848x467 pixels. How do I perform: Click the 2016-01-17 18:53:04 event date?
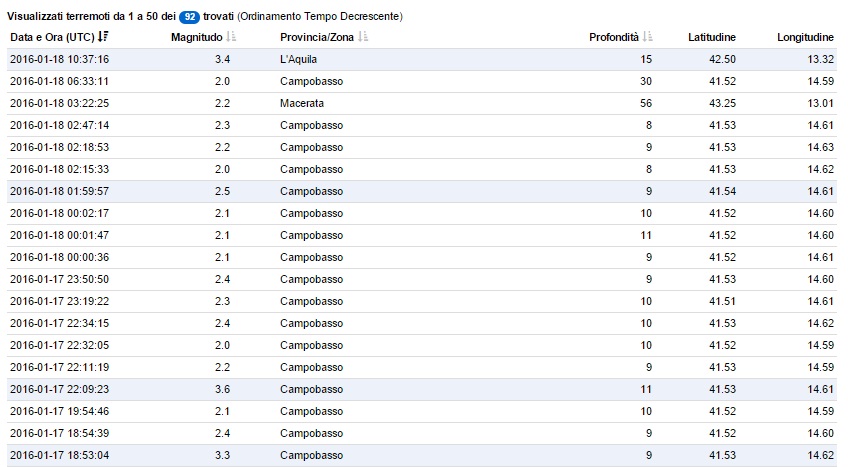coord(60,455)
